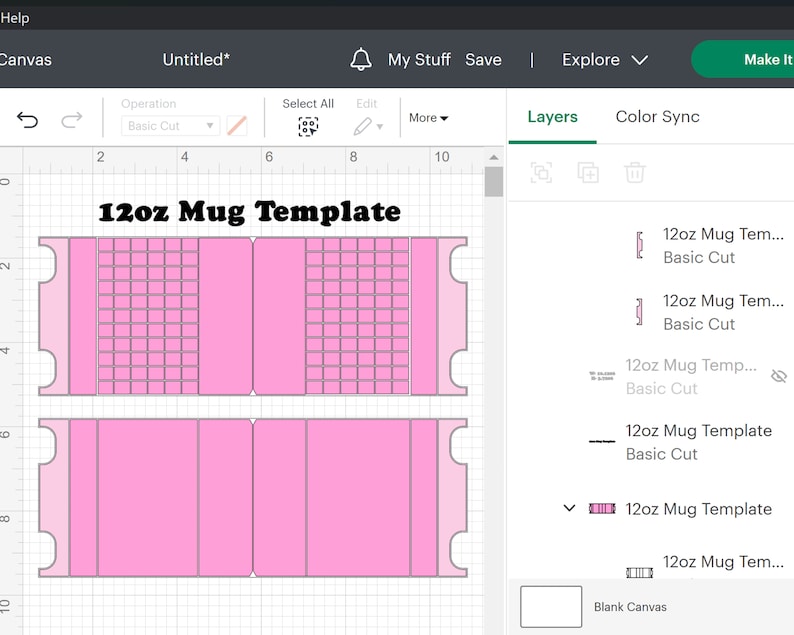Screen dimensions: 794x635
Task: Click the Make It button
Action: [x=742, y=59]
